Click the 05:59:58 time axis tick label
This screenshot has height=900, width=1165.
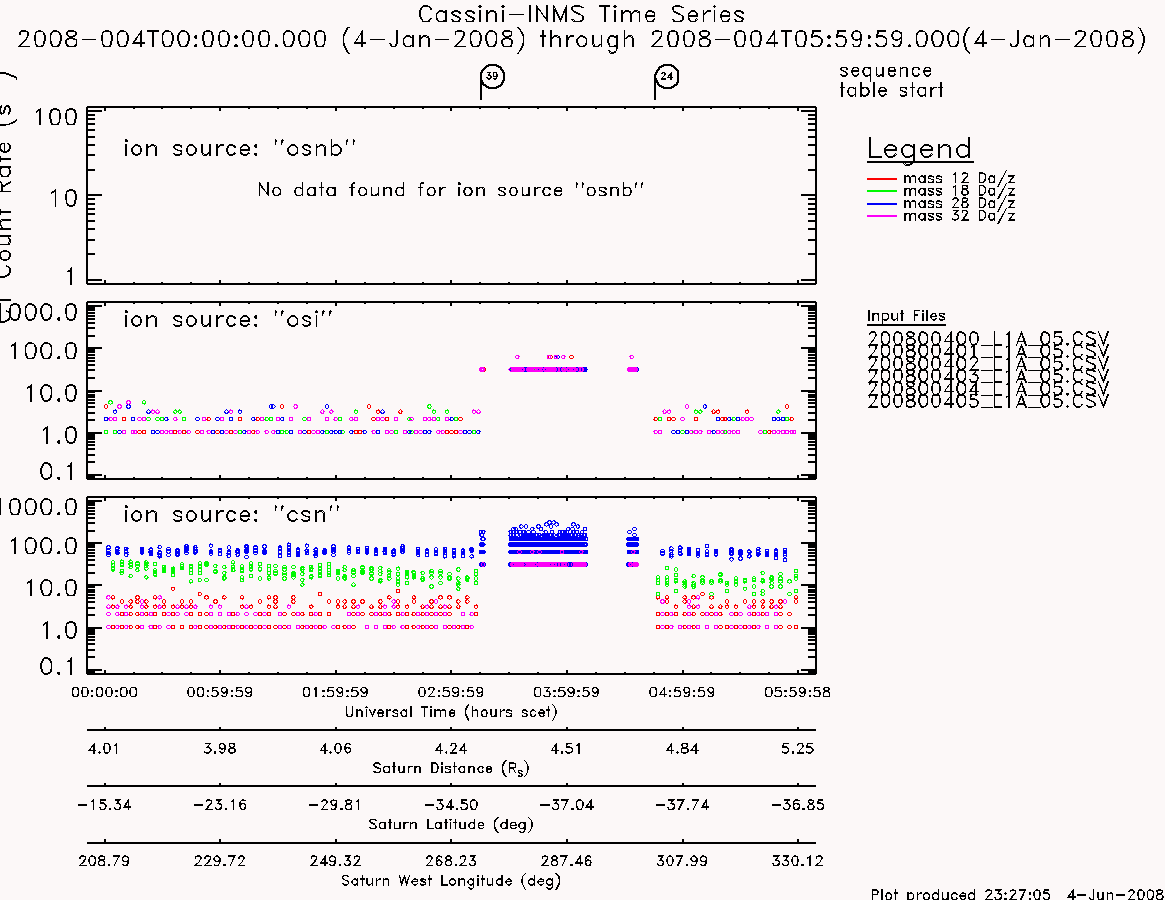click(797, 692)
